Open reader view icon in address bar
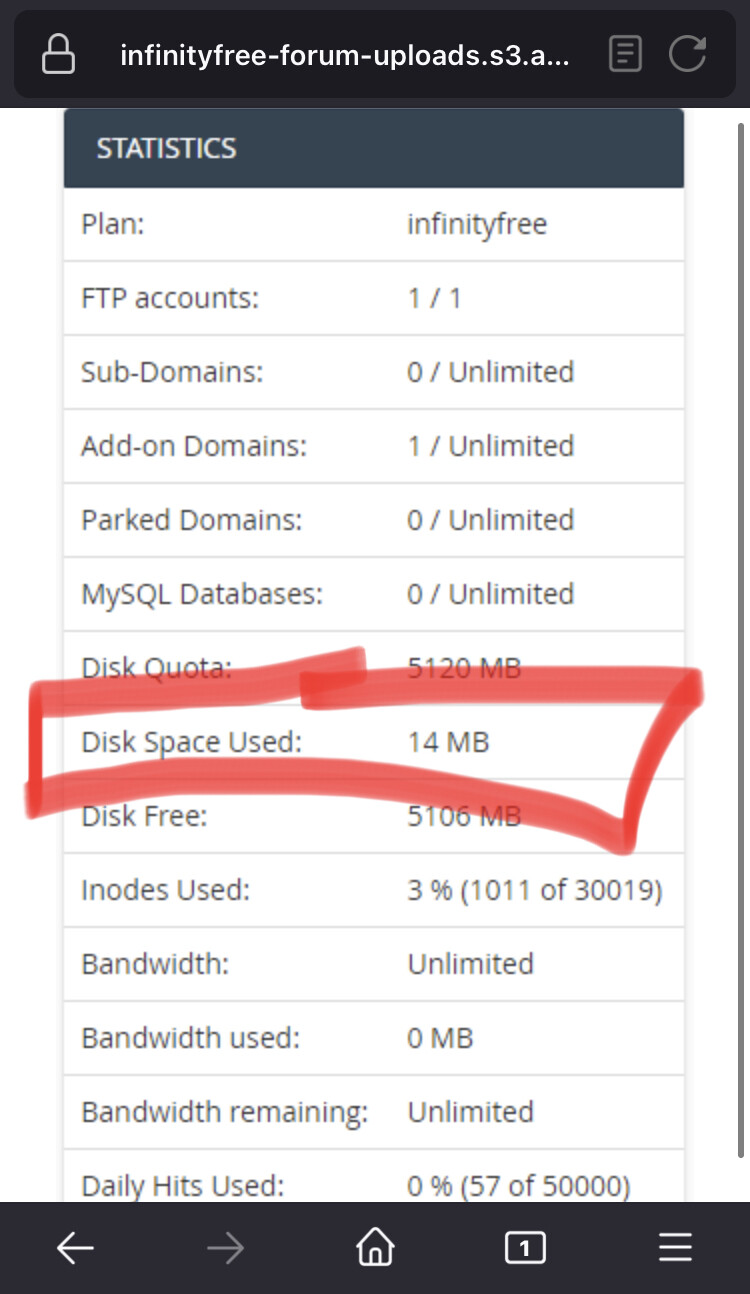750x1294 pixels. pos(625,54)
